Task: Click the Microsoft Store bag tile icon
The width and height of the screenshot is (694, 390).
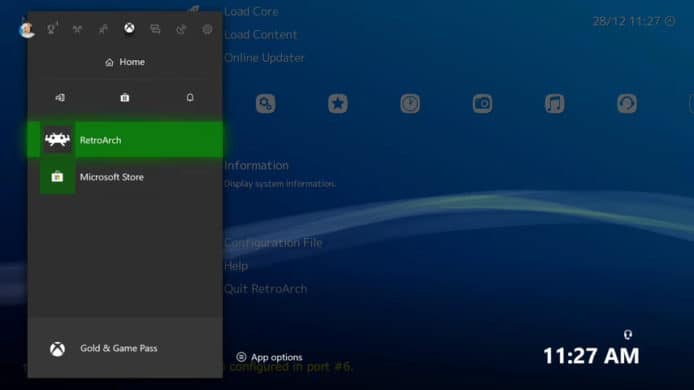Action: (x=58, y=177)
